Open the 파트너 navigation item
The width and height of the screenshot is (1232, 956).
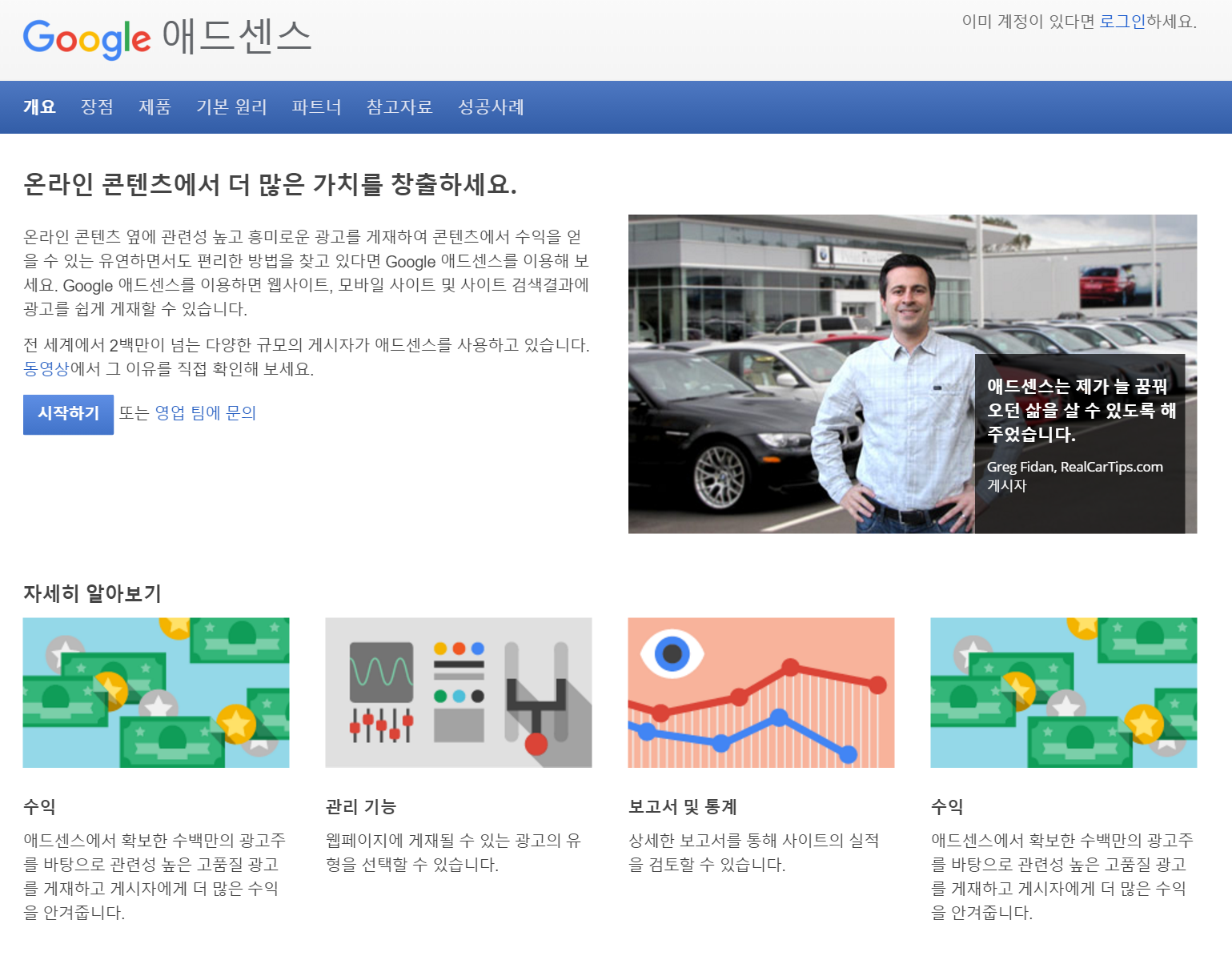coord(316,107)
